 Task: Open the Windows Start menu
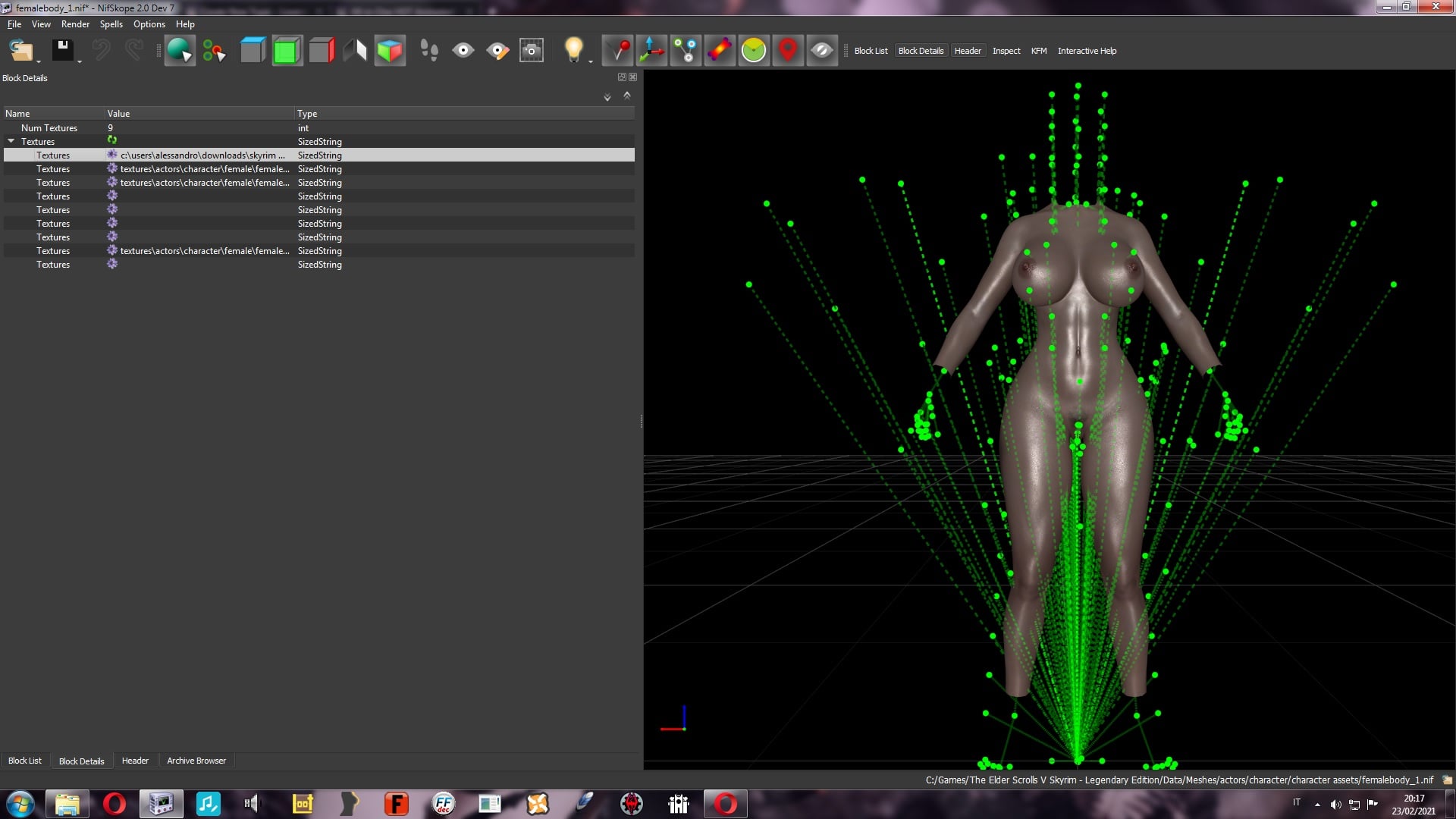click(x=20, y=804)
